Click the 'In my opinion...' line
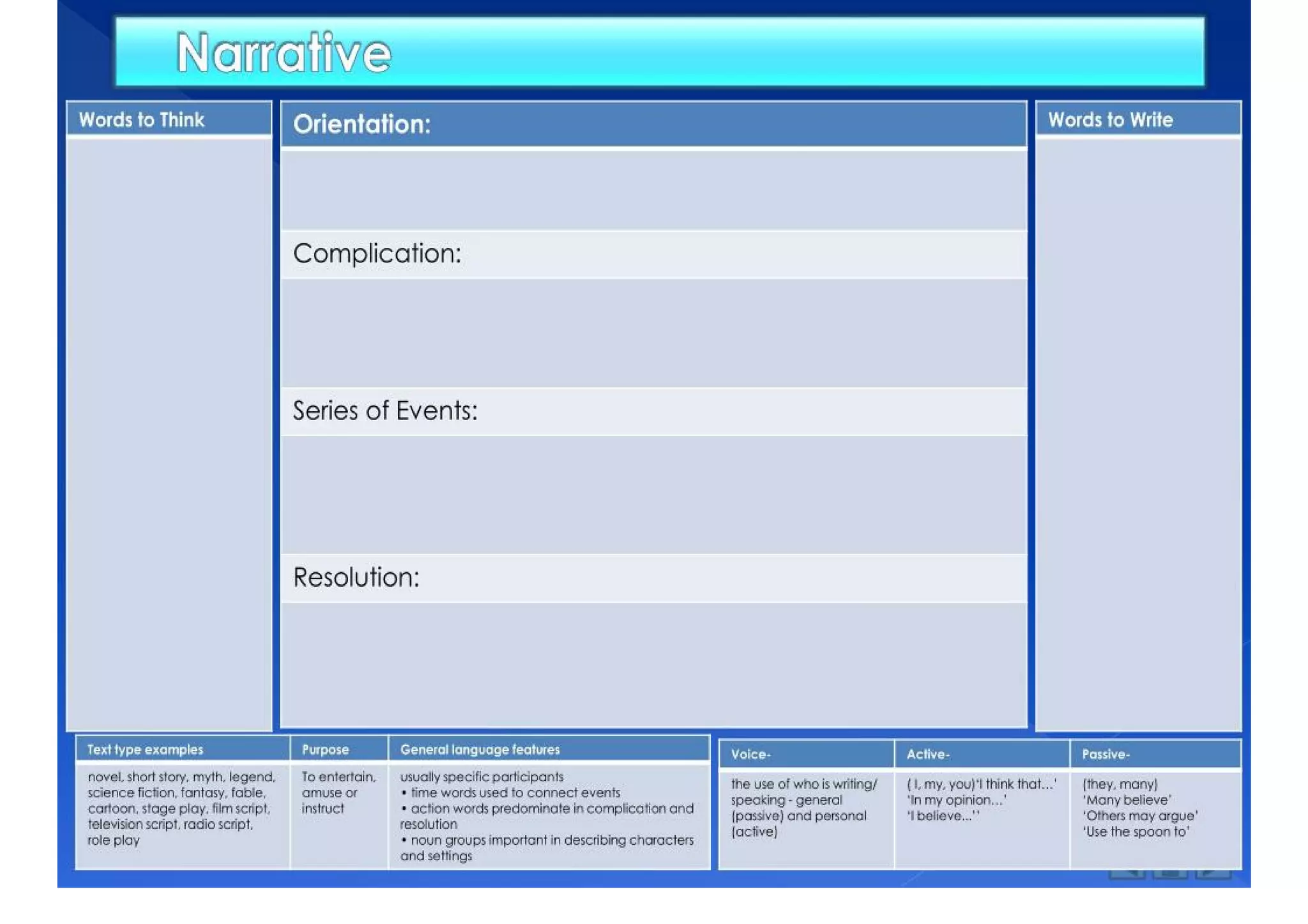1308x924 pixels. 957,800
